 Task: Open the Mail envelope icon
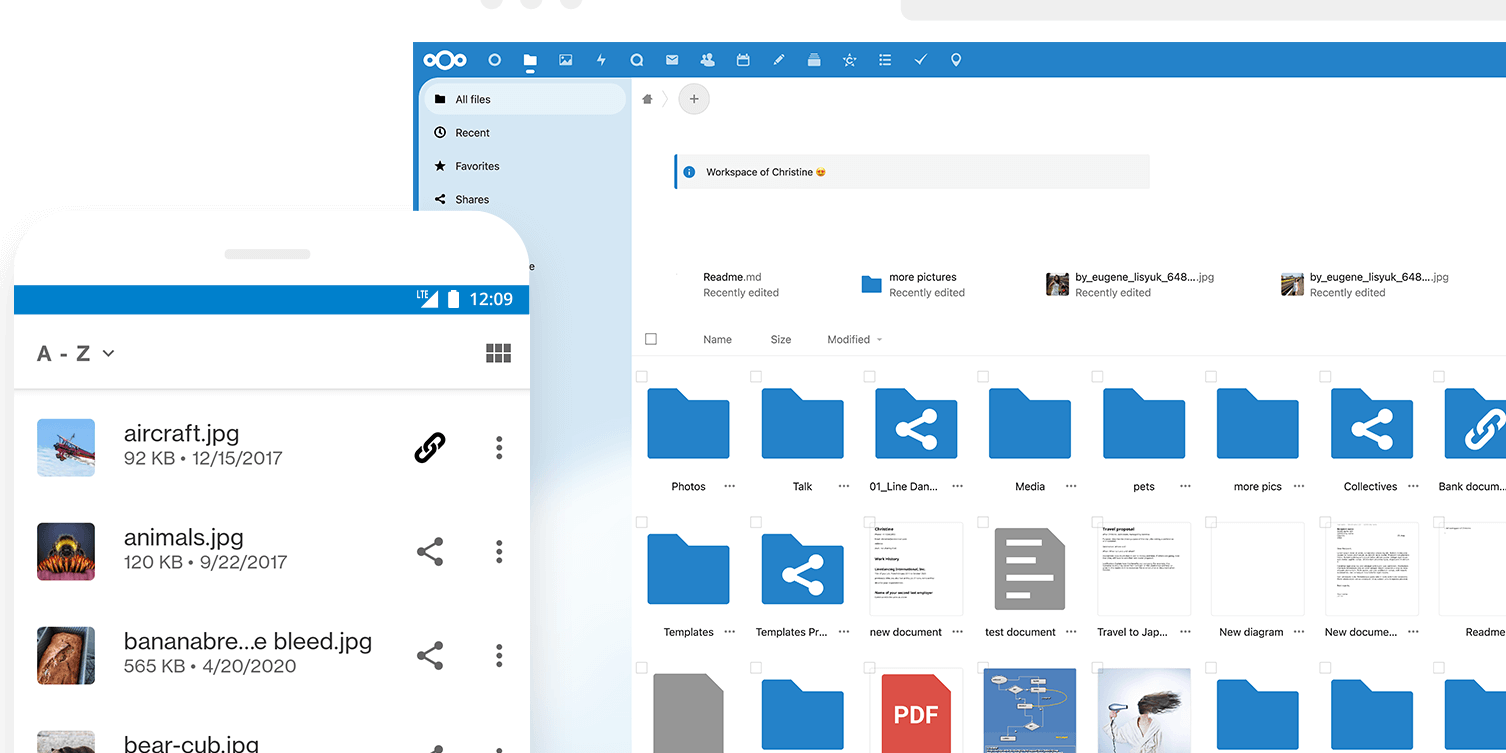pos(671,59)
